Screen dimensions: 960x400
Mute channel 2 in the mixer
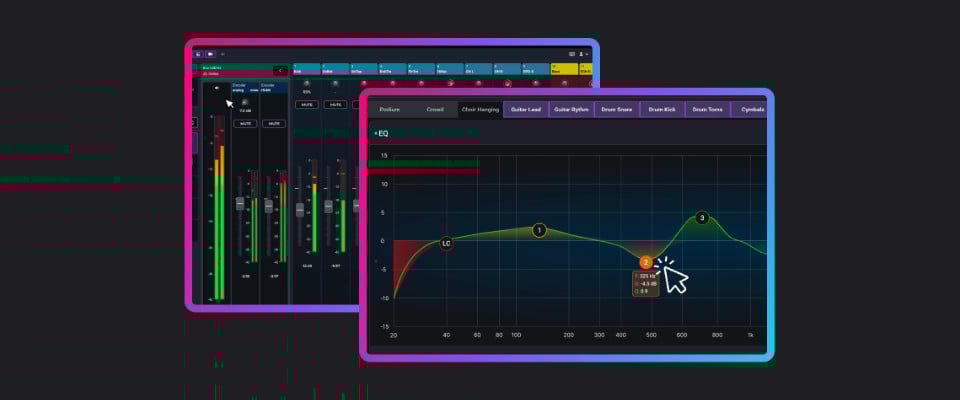pyautogui.click(x=336, y=105)
